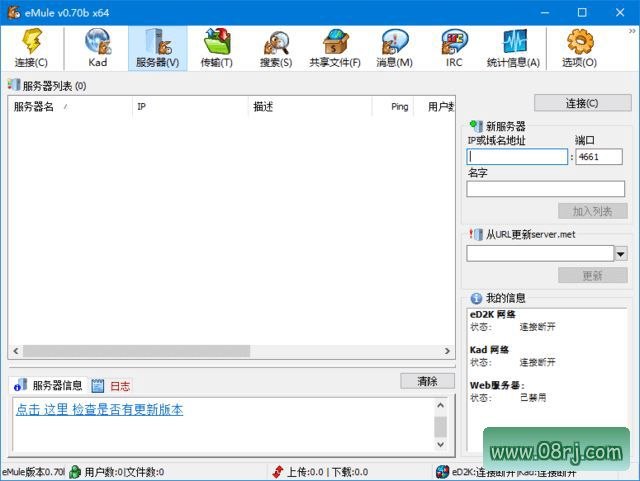Expand the server.met URL dropdown arrow
The image size is (640, 481).
click(x=621, y=254)
